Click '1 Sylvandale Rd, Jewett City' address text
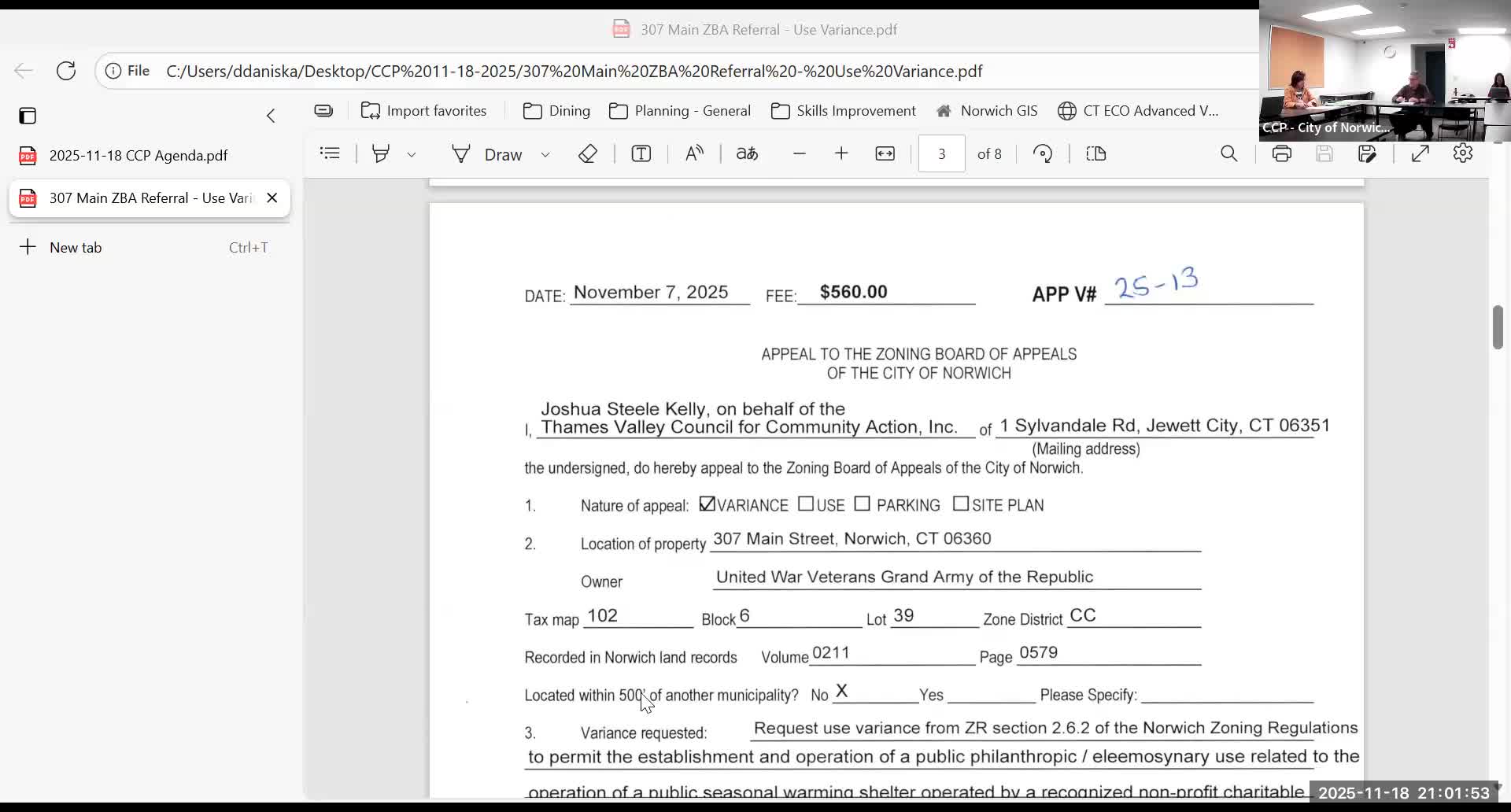The width and height of the screenshot is (1511, 812). [1164, 426]
